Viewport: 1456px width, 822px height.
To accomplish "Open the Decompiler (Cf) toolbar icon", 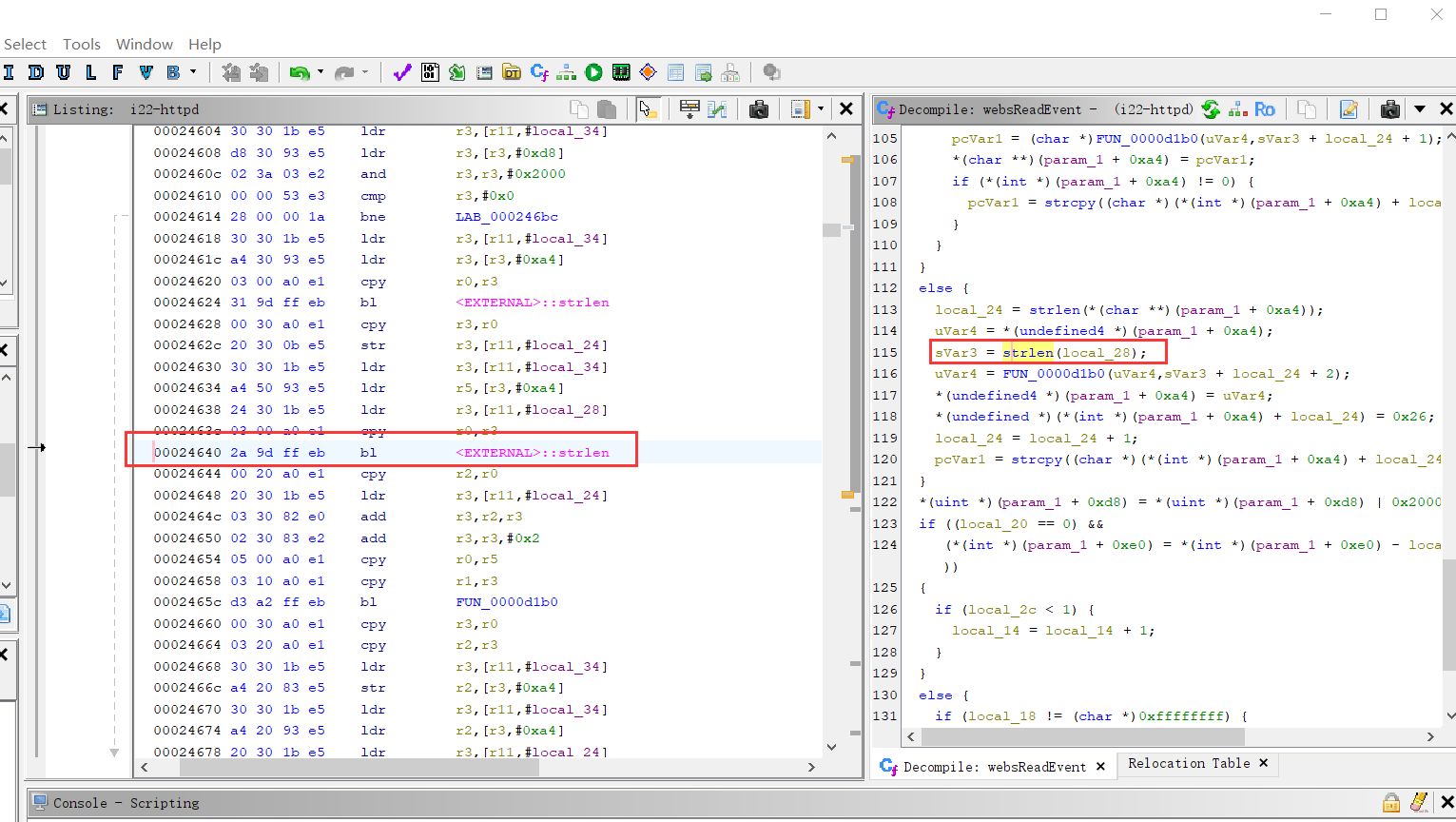I will 539,72.
